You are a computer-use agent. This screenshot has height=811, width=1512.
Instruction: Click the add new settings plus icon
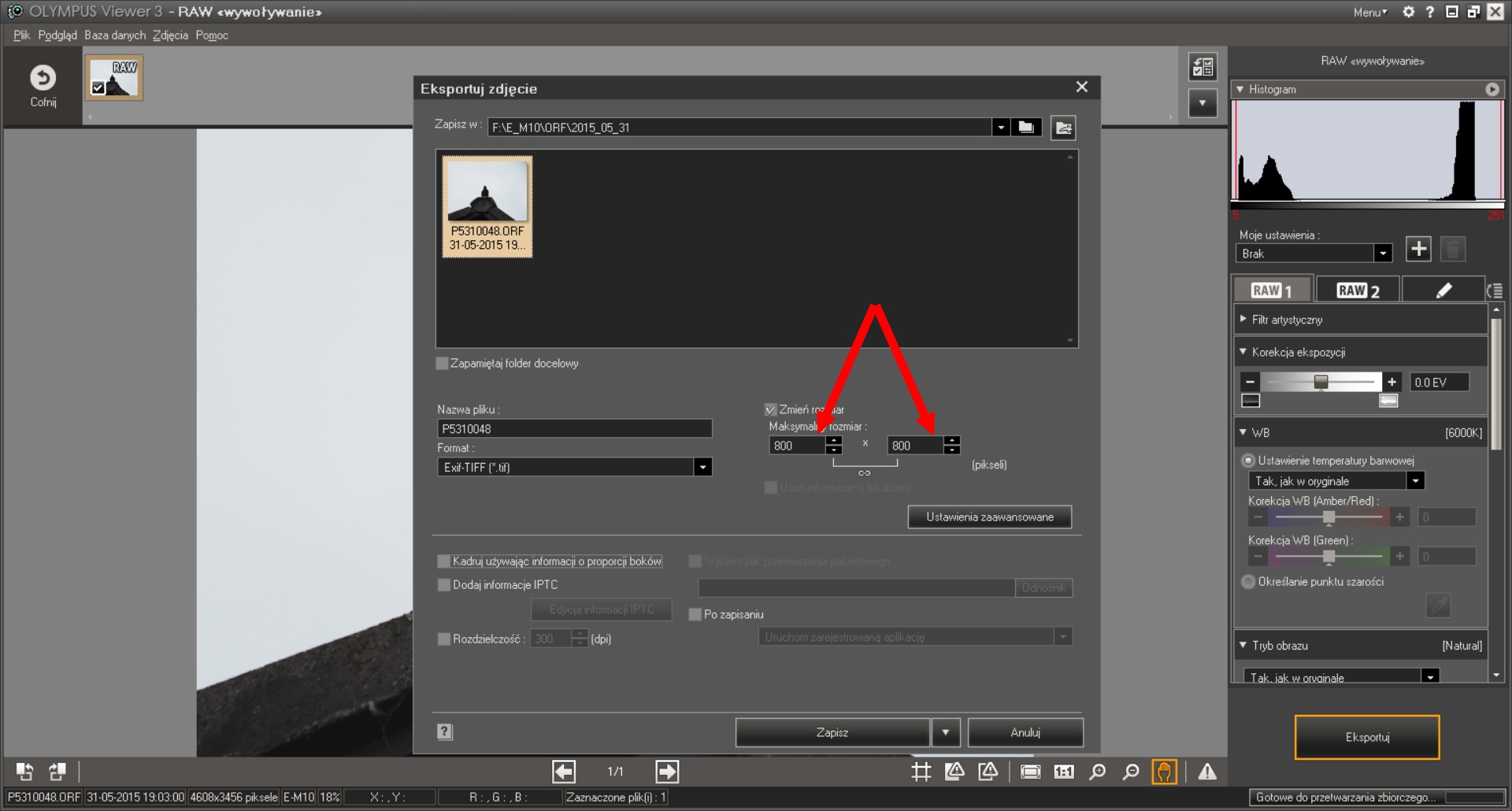coord(1418,250)
